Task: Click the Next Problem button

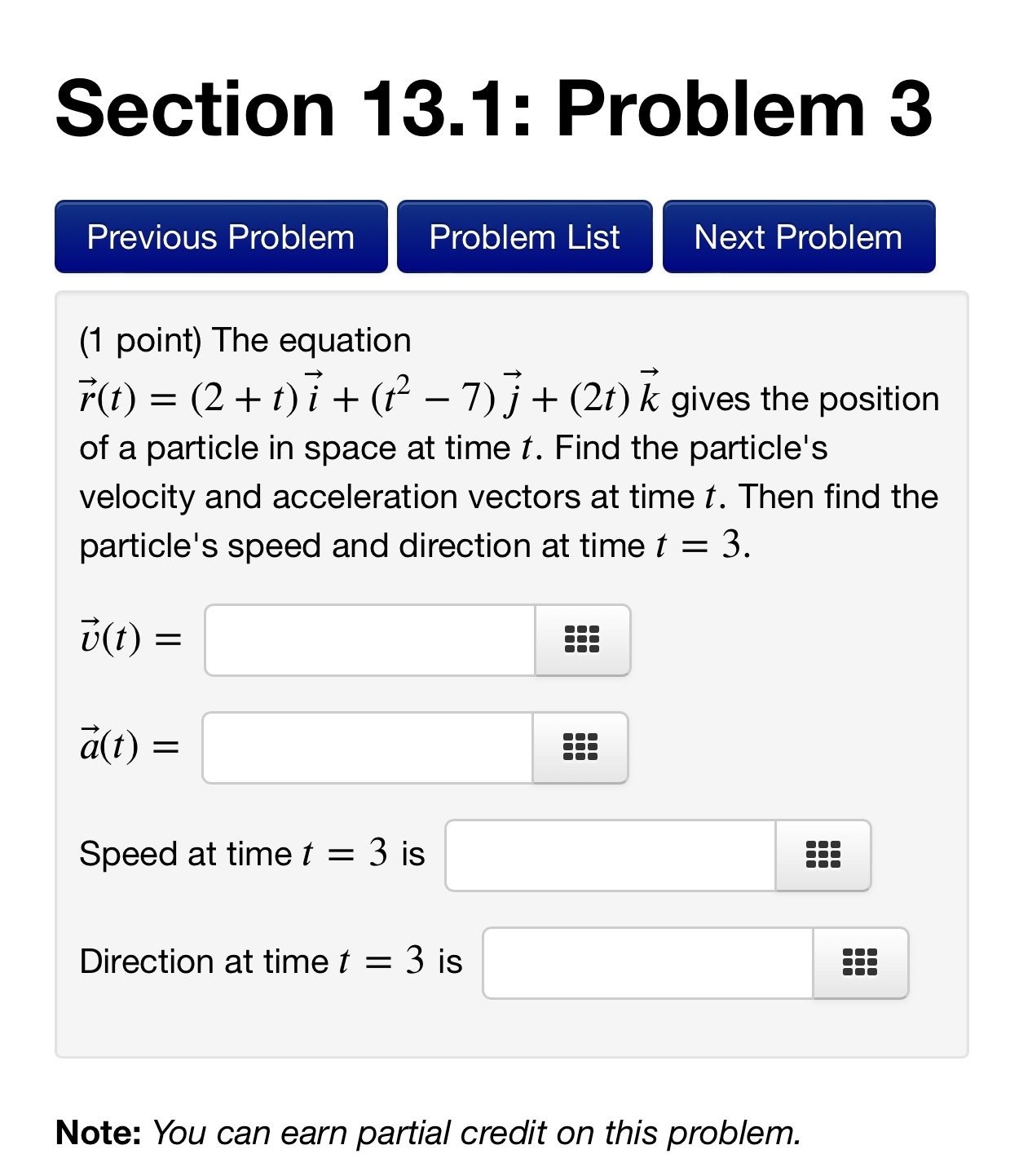Action: click(x=798, y=237)
